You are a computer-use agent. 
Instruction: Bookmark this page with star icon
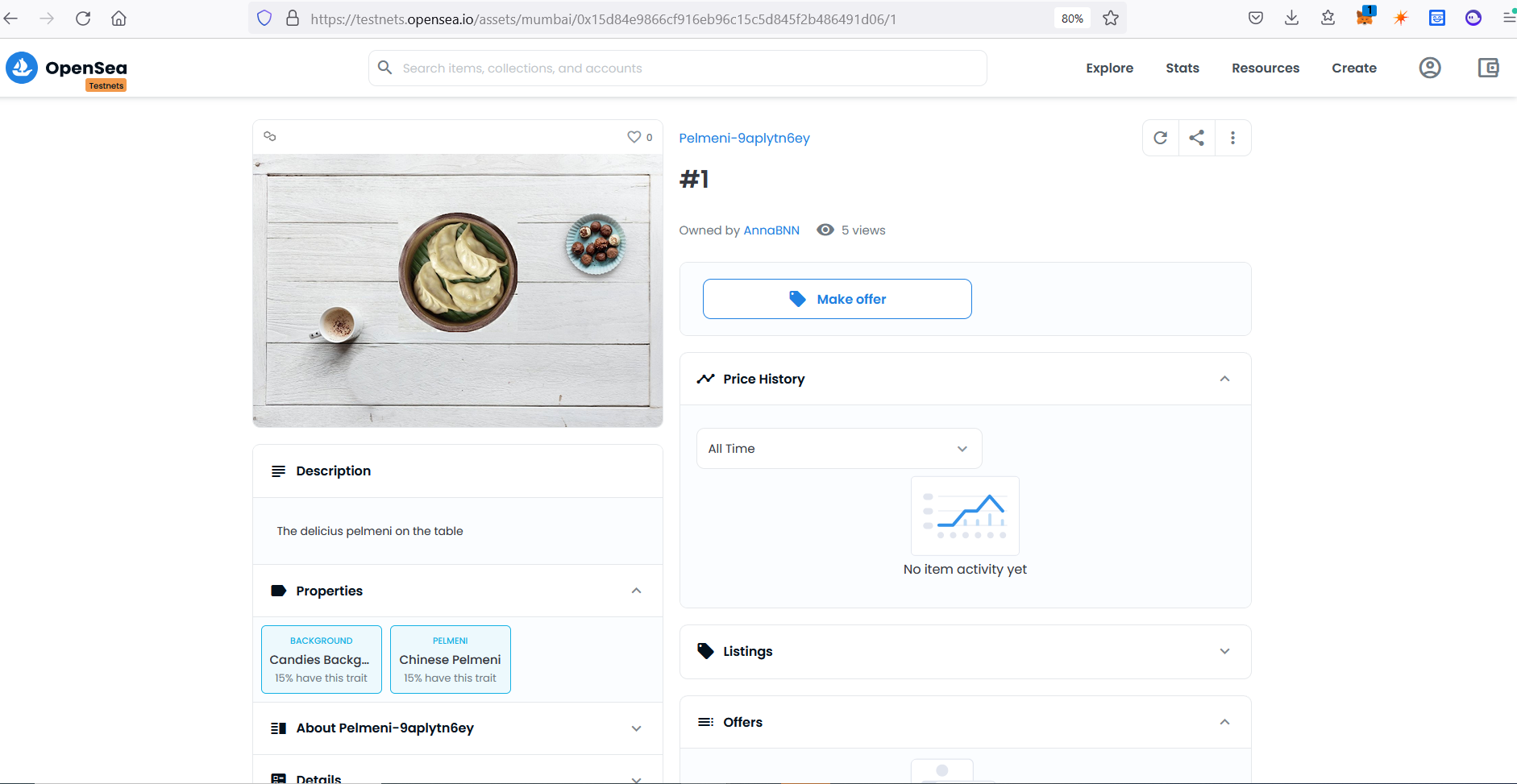pyautogui.click(x=1111, y=18)
